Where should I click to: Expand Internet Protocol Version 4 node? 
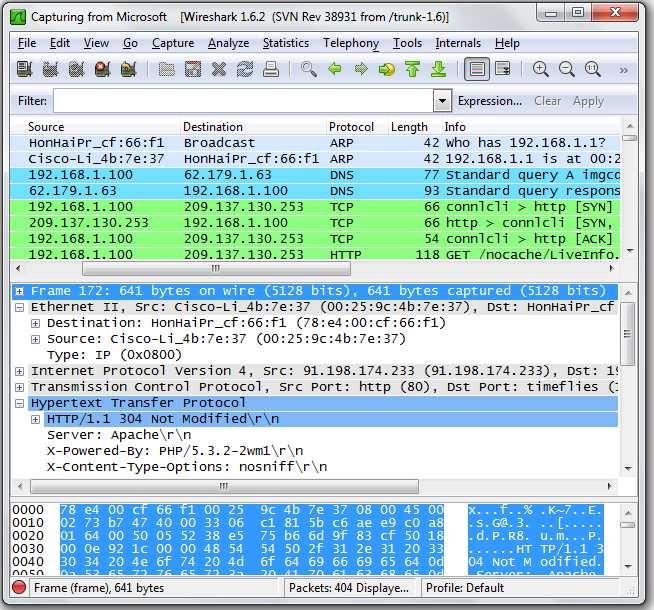click(x=19, y=371)
